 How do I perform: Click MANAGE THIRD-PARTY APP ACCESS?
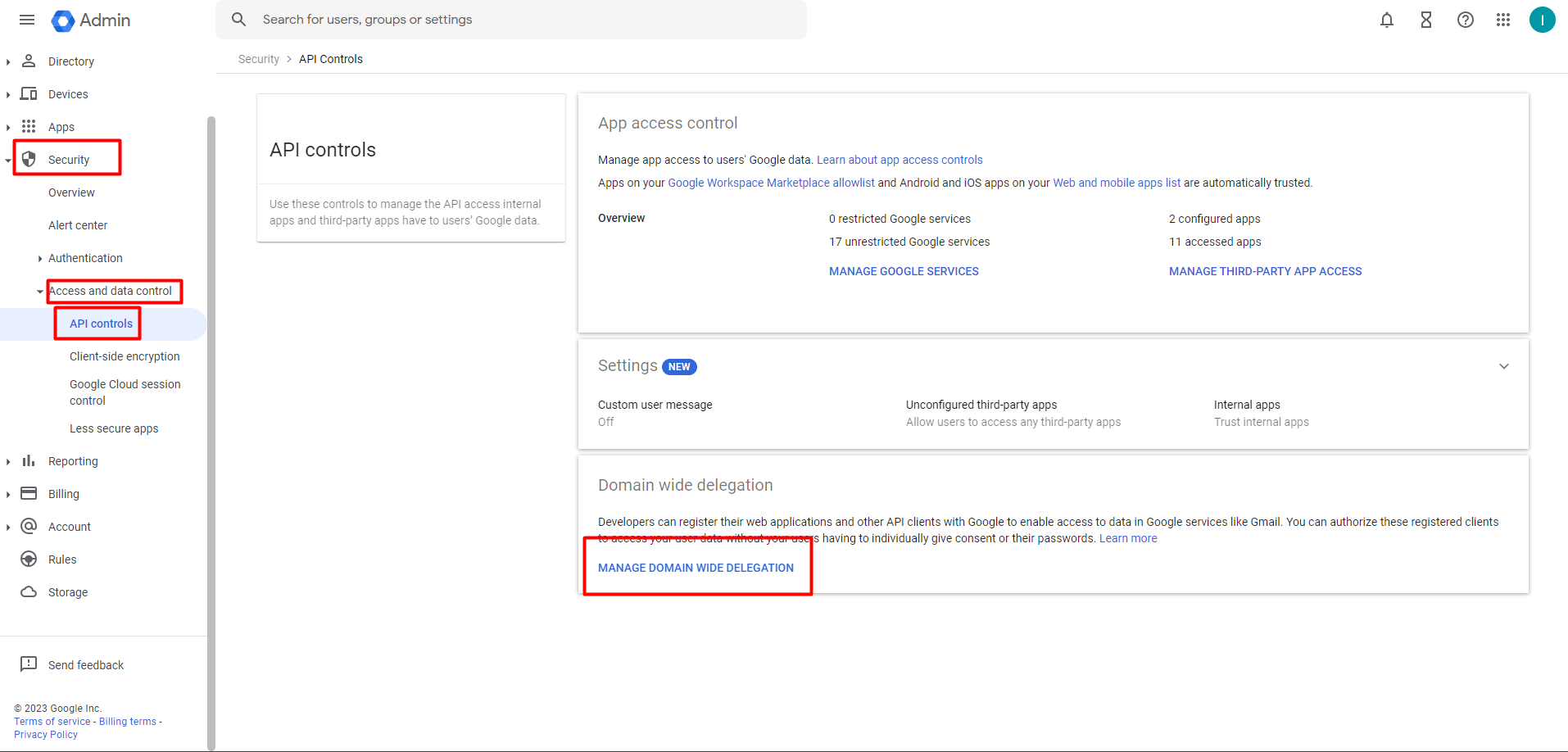tap(1265, 270)
